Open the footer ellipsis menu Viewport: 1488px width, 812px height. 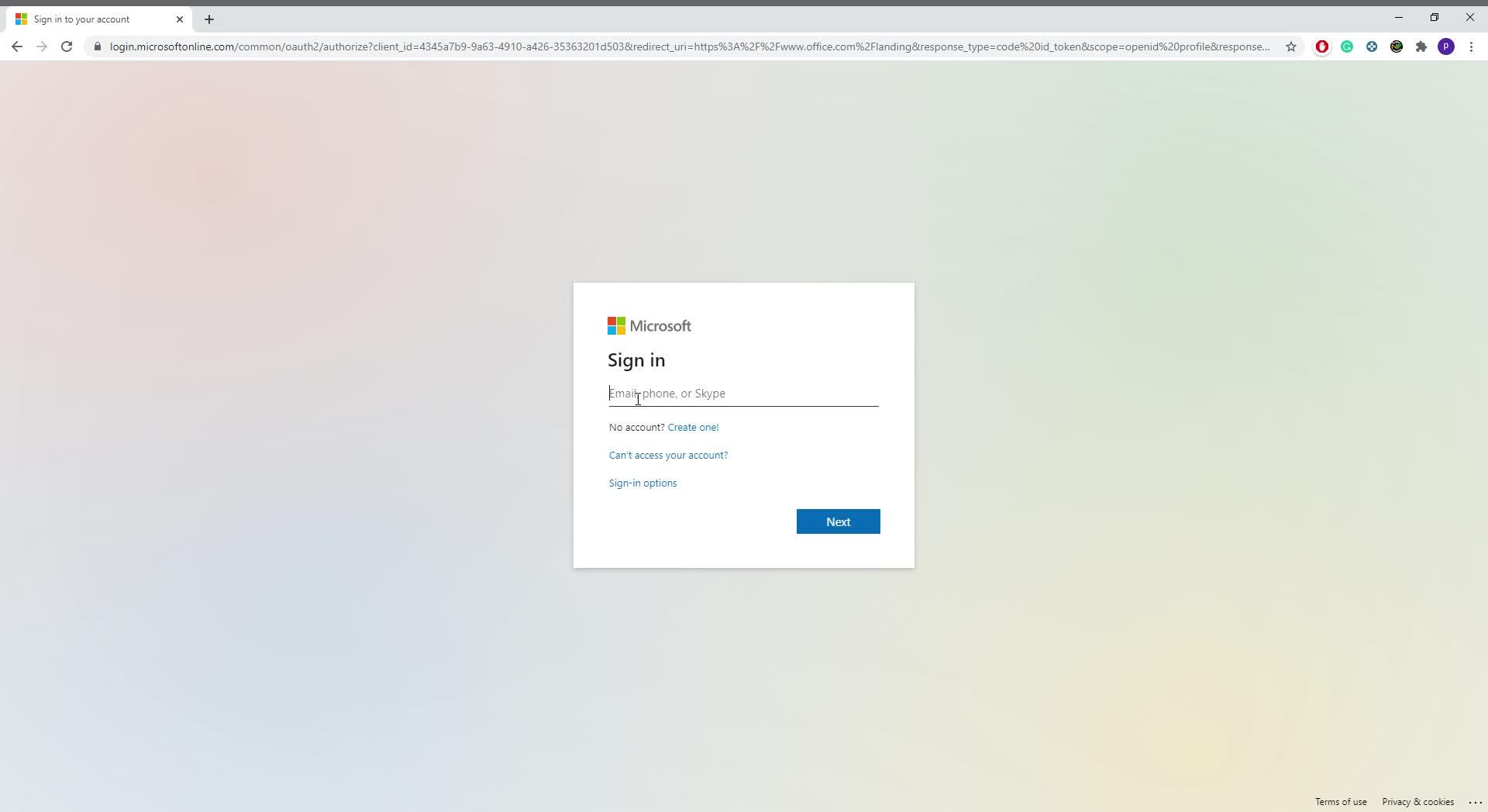tap(1475, 802)
